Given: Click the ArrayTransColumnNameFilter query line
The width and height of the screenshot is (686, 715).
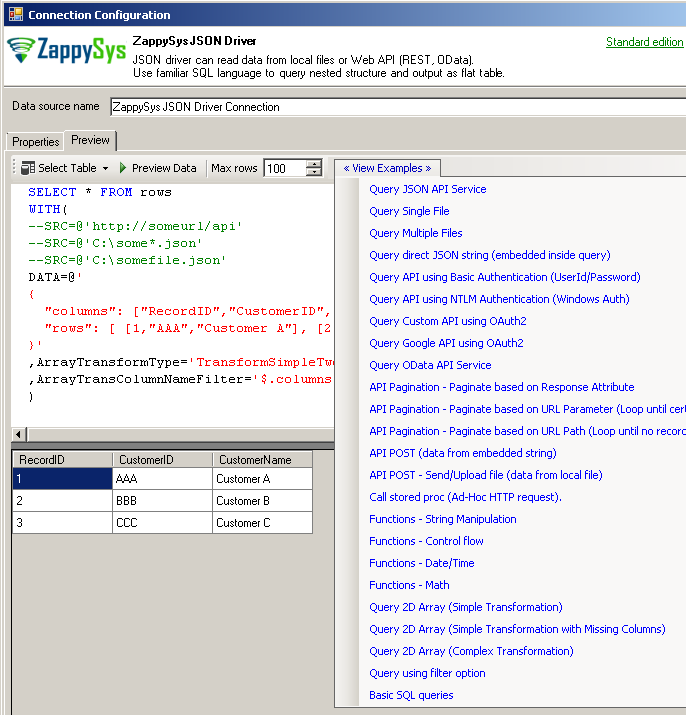Looking at the screenshot, I should (x=181, y=379).
